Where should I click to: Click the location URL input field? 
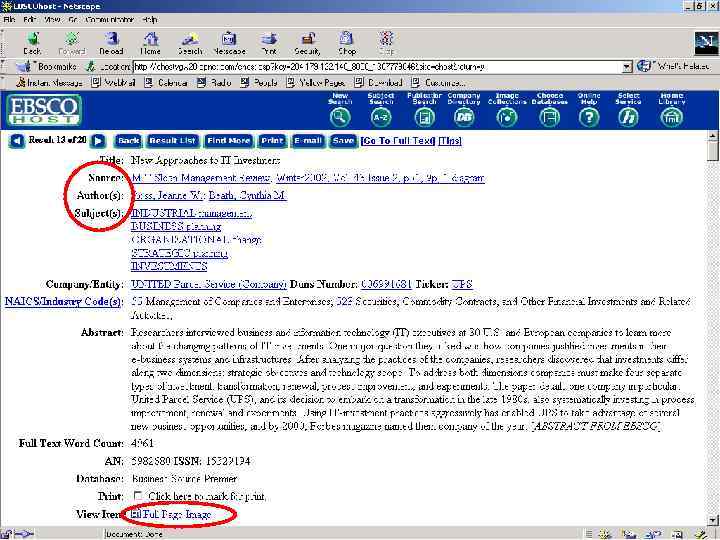(377, 67)
